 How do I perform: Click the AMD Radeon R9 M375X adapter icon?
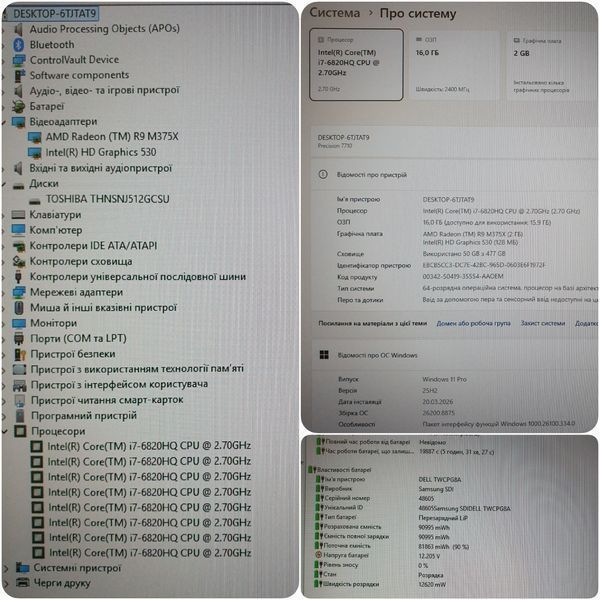[34, 137]
